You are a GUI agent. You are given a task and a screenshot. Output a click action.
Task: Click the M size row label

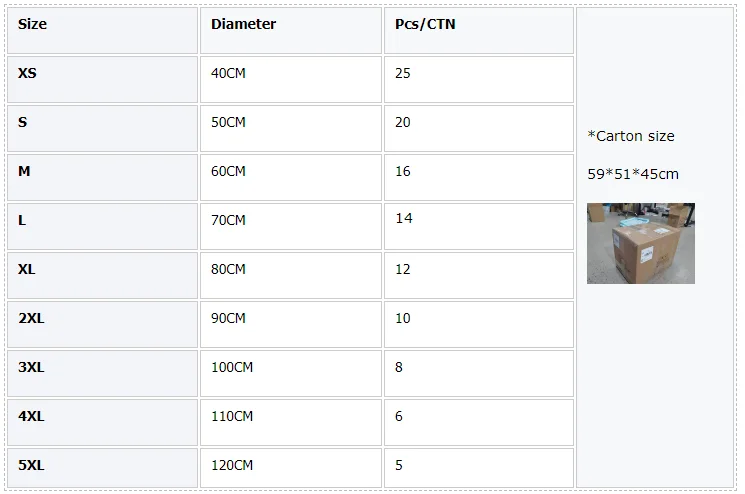point(25,171)
